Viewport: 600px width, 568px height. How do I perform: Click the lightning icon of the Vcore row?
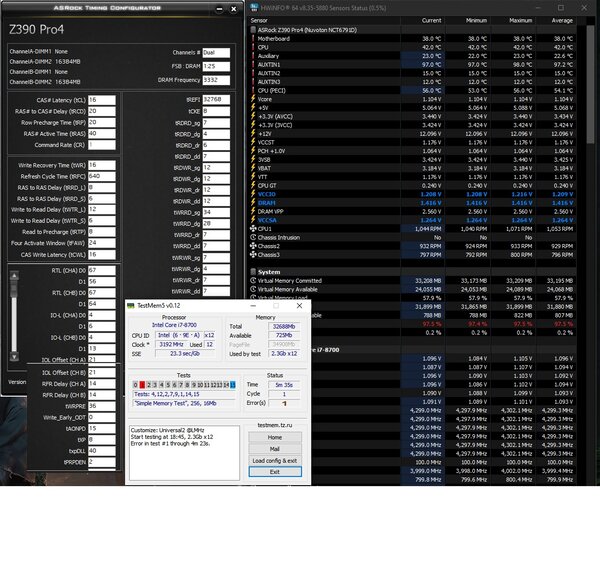253,99
